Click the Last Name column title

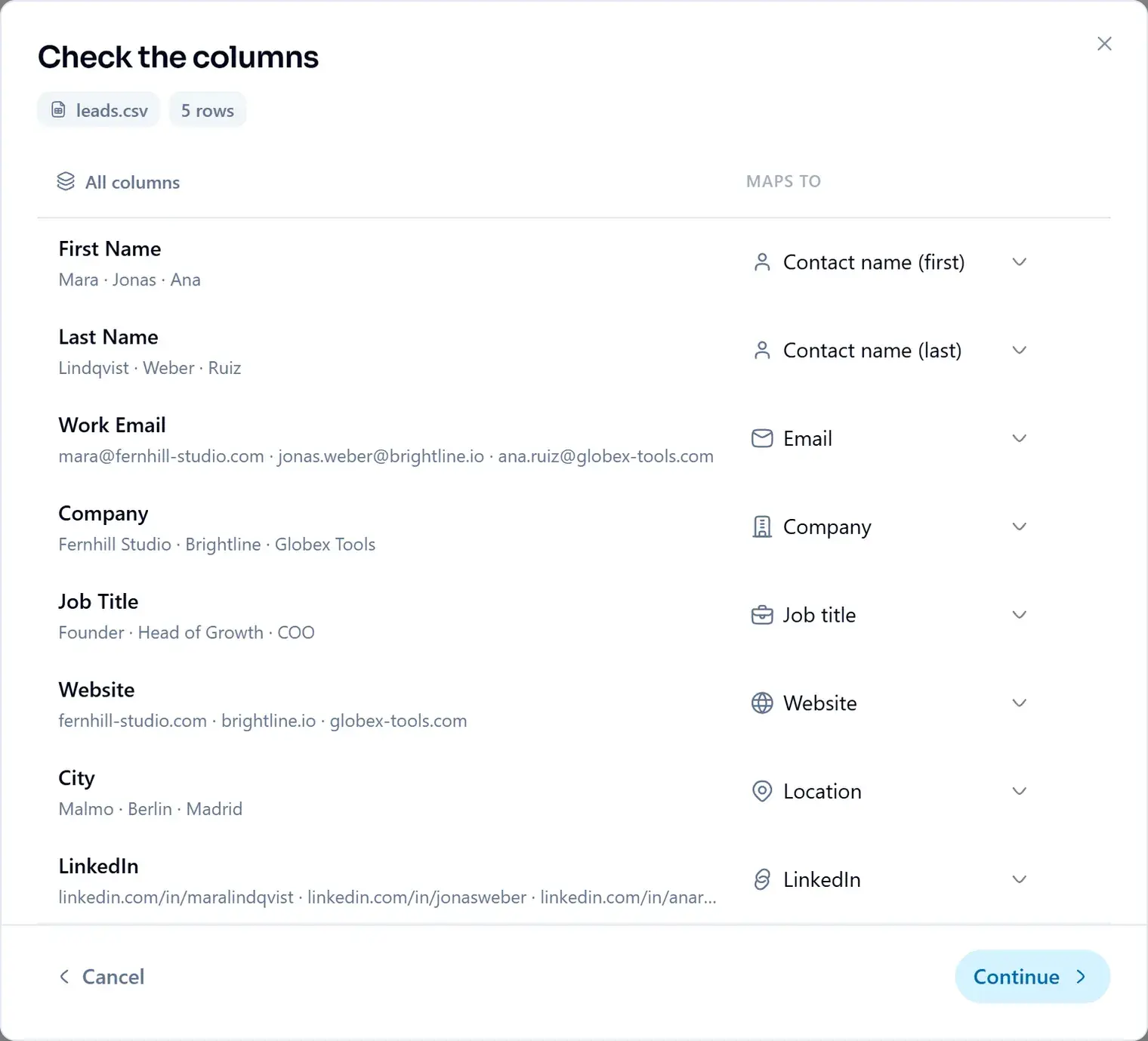tap(108, 337)
